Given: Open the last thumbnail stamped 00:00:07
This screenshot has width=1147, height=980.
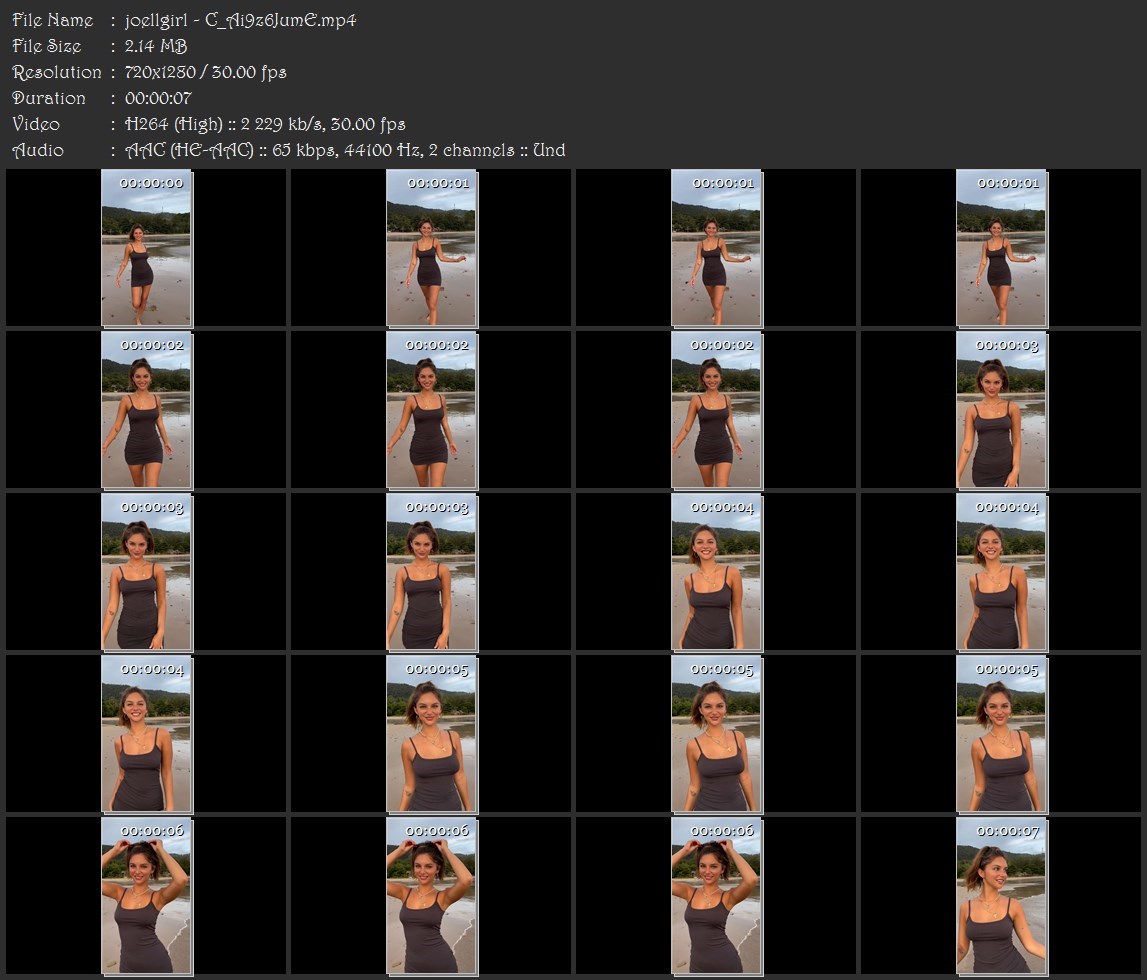Looking at the screenshot, I should (1001, 896).
